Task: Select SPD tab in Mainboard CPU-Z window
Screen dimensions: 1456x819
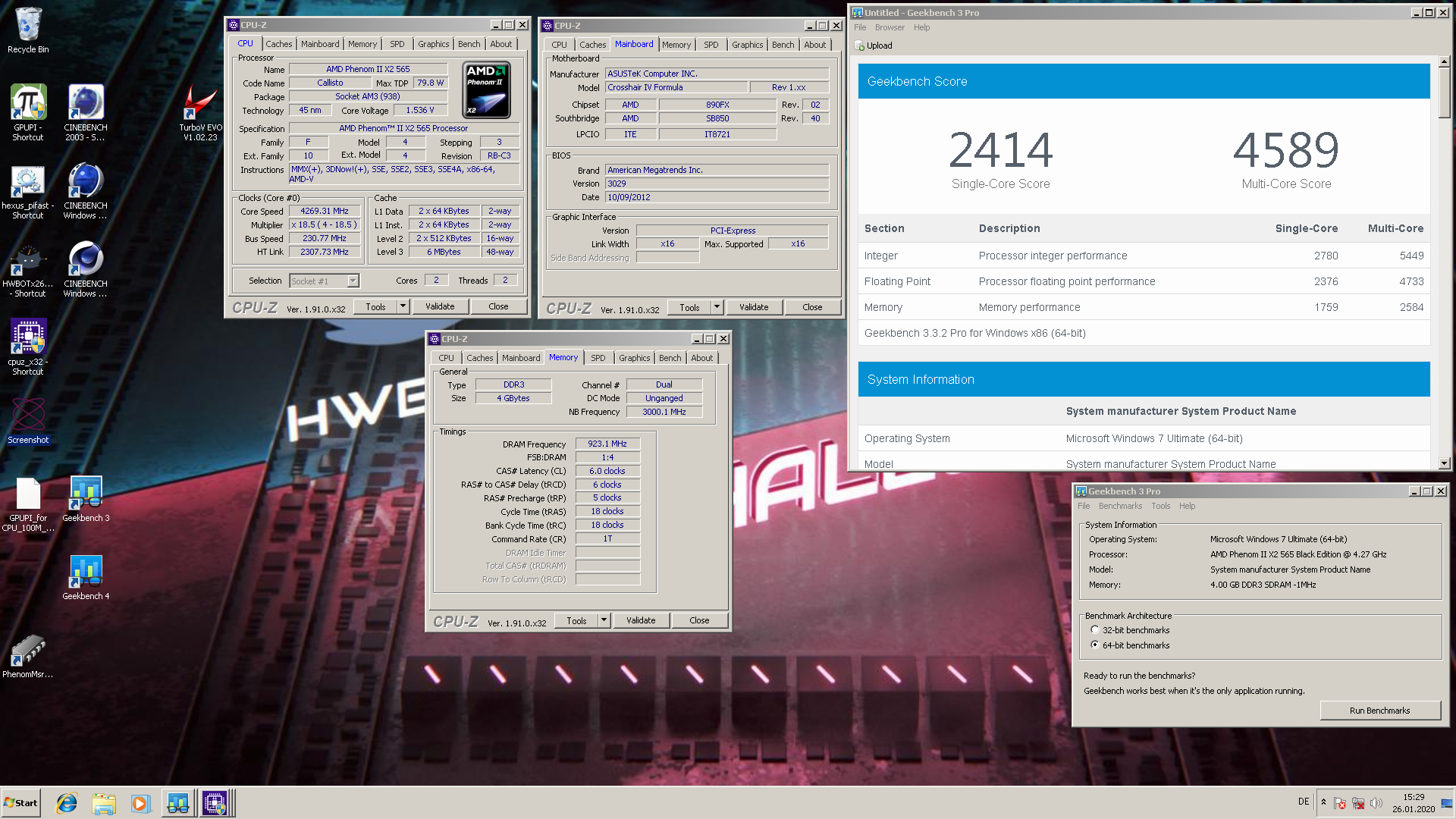Action: click(x=711, y=45)
